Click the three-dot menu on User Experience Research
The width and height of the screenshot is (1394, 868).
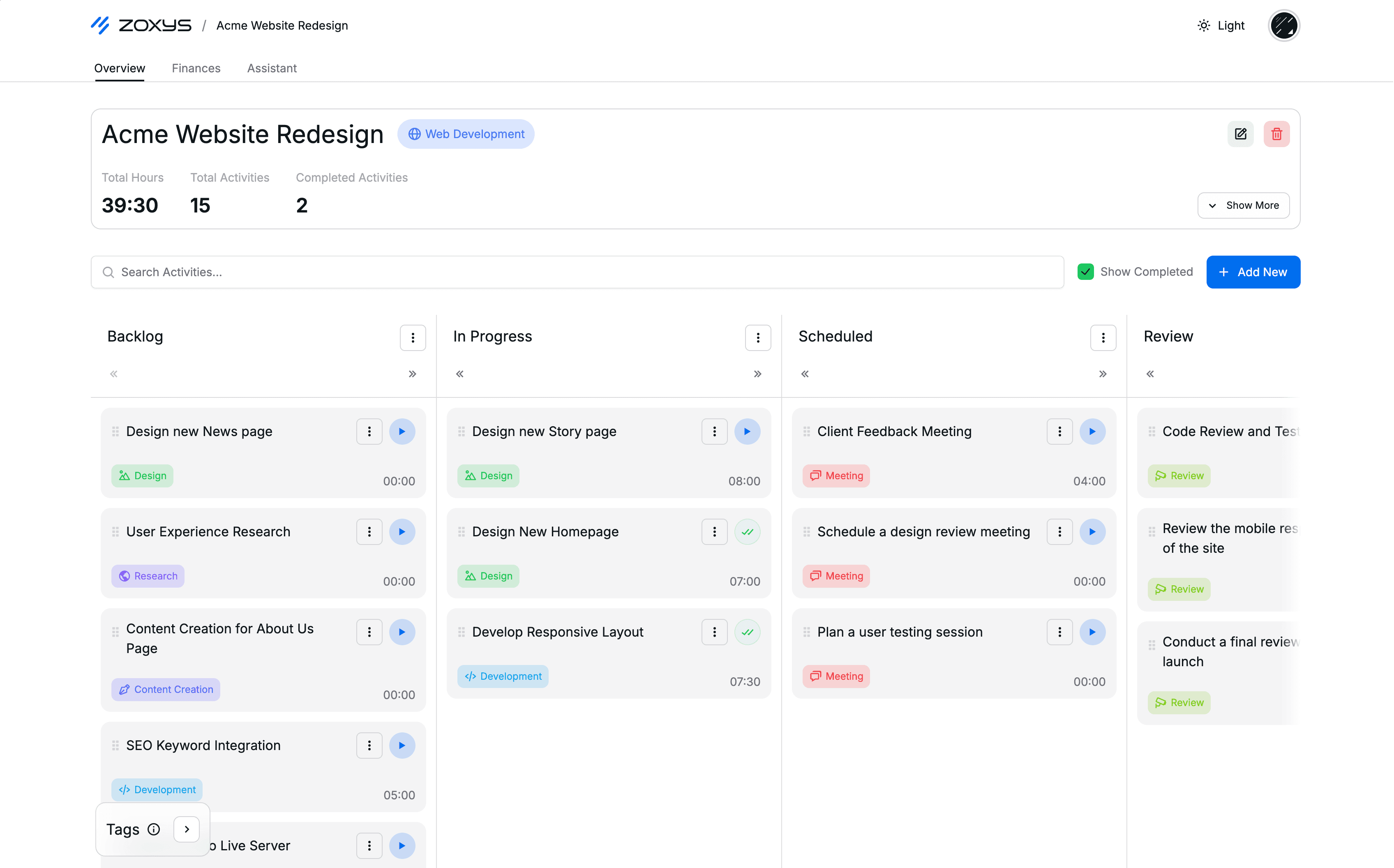[370, 531]
